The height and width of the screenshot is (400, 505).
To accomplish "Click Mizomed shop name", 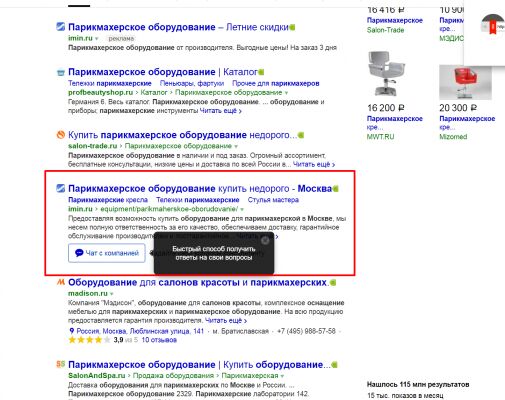I will (453, 137).
